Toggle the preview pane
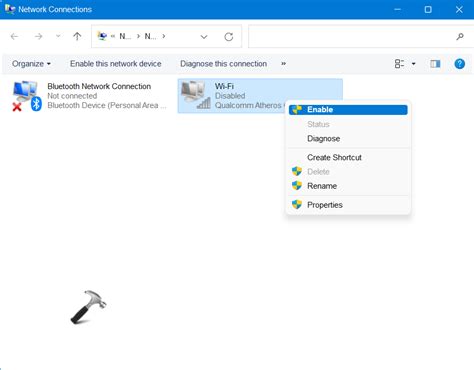Viewport: 474px width, 370px height. (435, 64)
